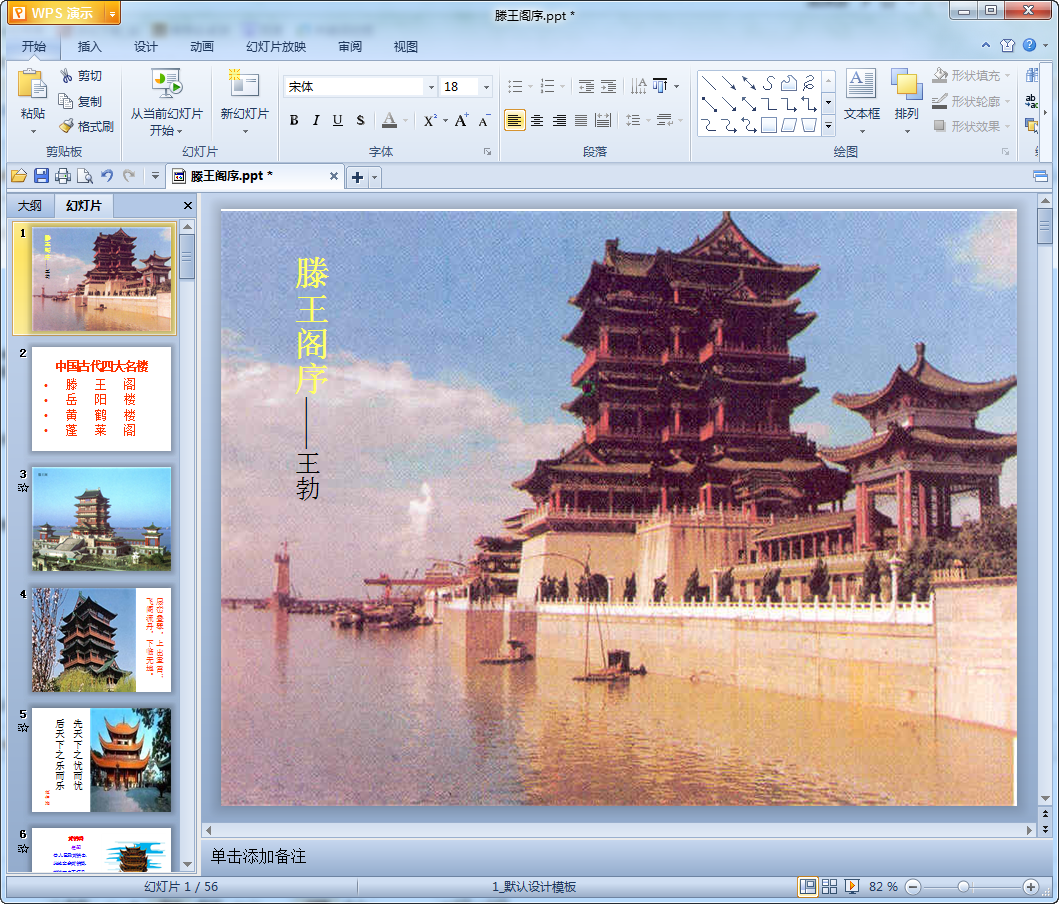Click the Paste (粘贴) icon
Screen dimensions: 1059x904
coord(32,84)
